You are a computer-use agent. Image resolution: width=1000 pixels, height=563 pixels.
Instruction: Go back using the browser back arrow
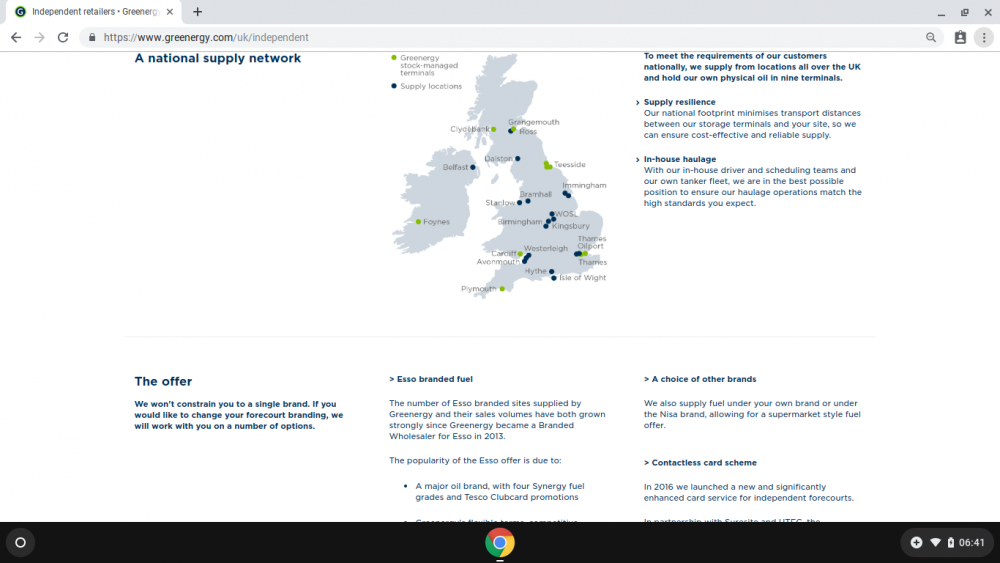pos(16,38)
